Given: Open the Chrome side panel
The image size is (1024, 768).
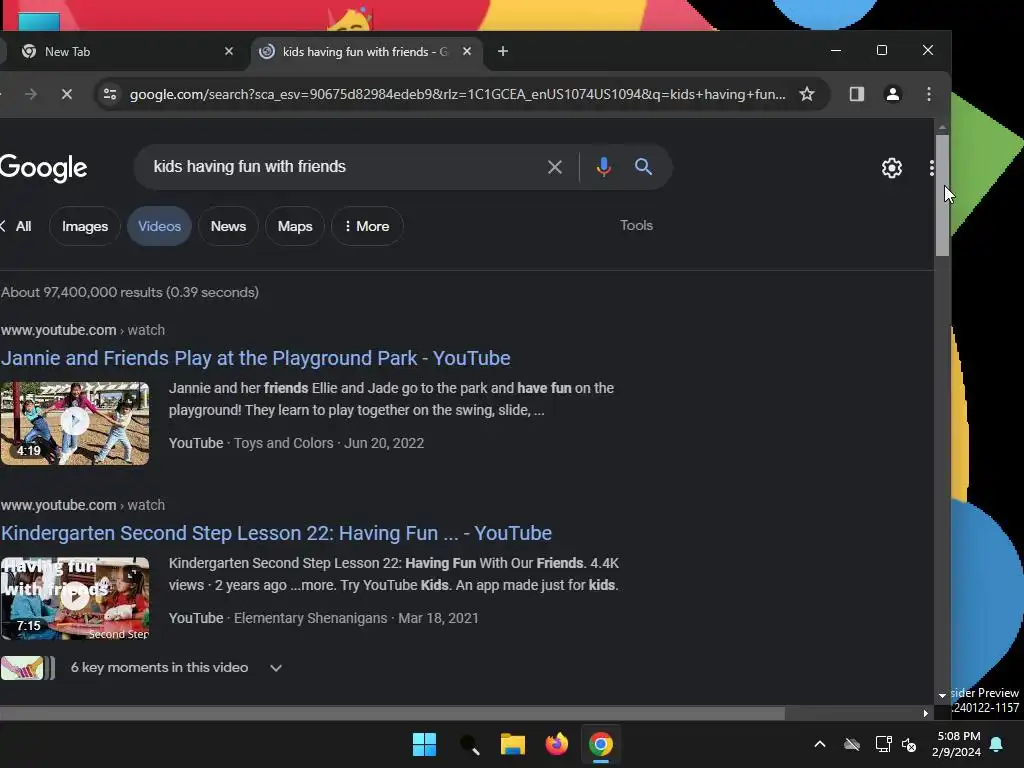Looking at the screenshot, I should (x=857, y=94).
